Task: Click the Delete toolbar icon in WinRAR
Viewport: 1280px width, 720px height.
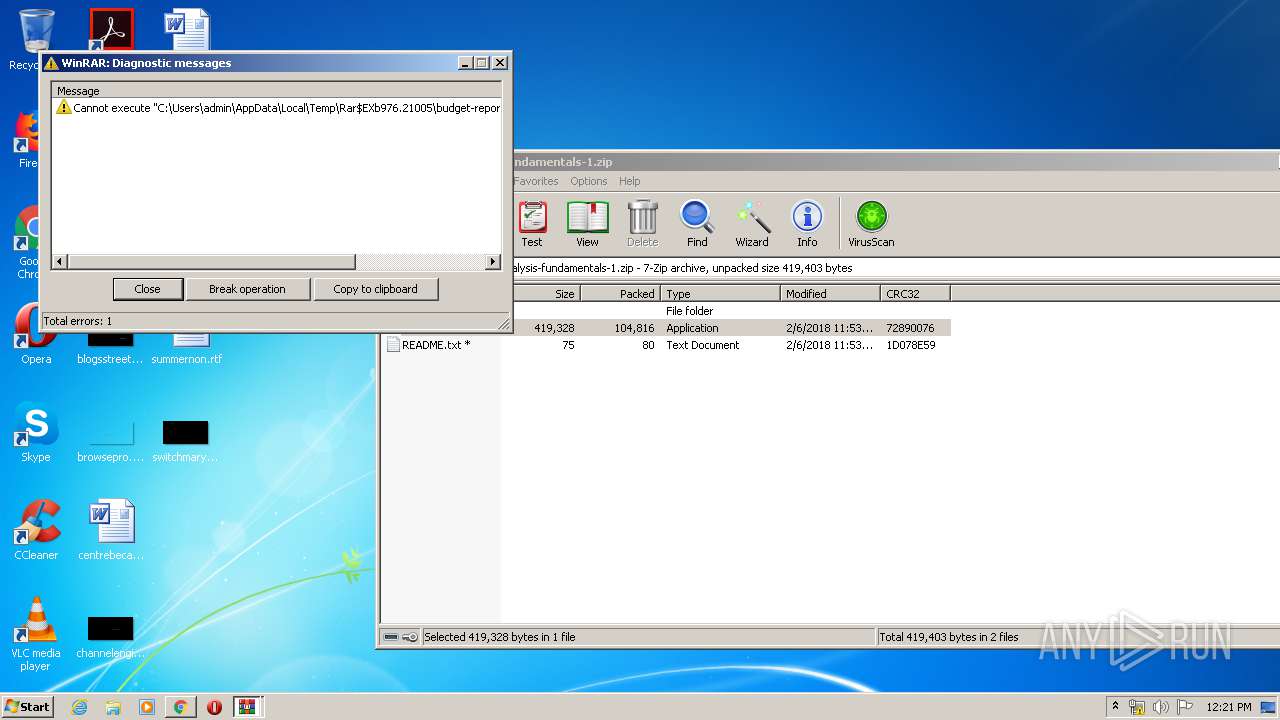Action: pos(642,223)
